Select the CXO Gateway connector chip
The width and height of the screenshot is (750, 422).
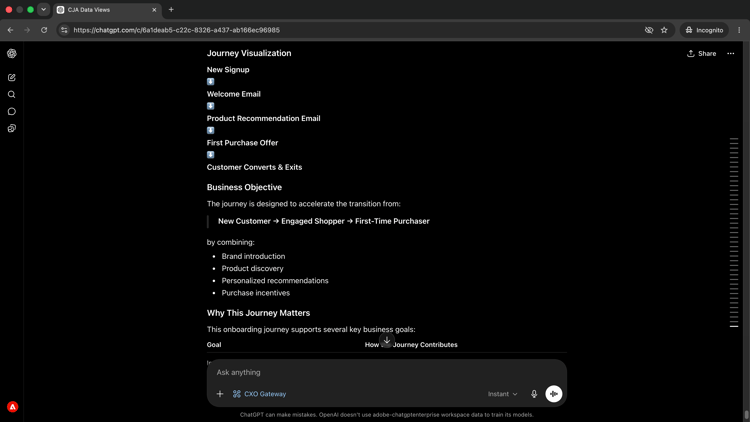tap(259, 394)
